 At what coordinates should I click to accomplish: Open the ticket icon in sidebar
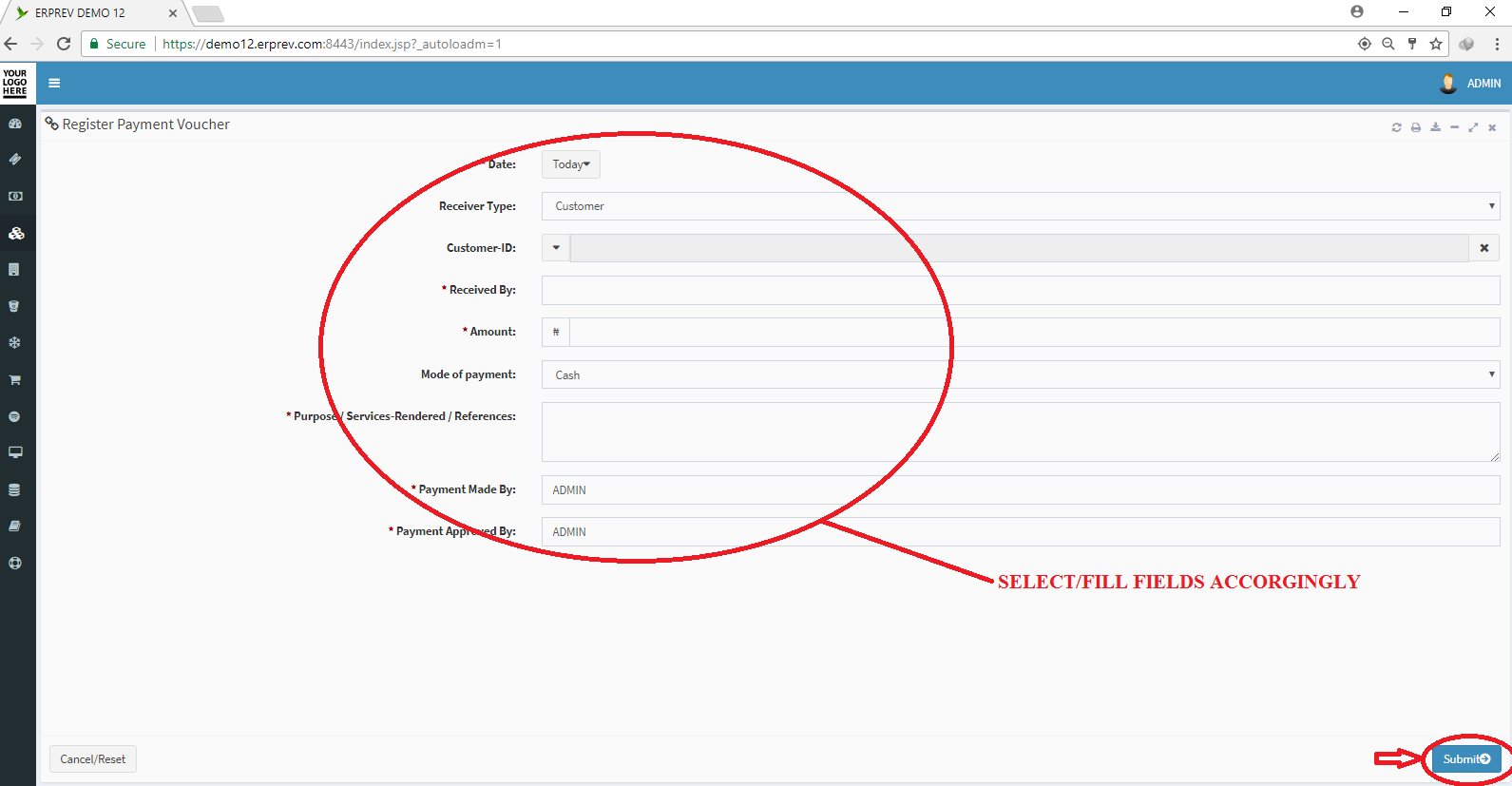pyautogui.click(x=15, y=160)
